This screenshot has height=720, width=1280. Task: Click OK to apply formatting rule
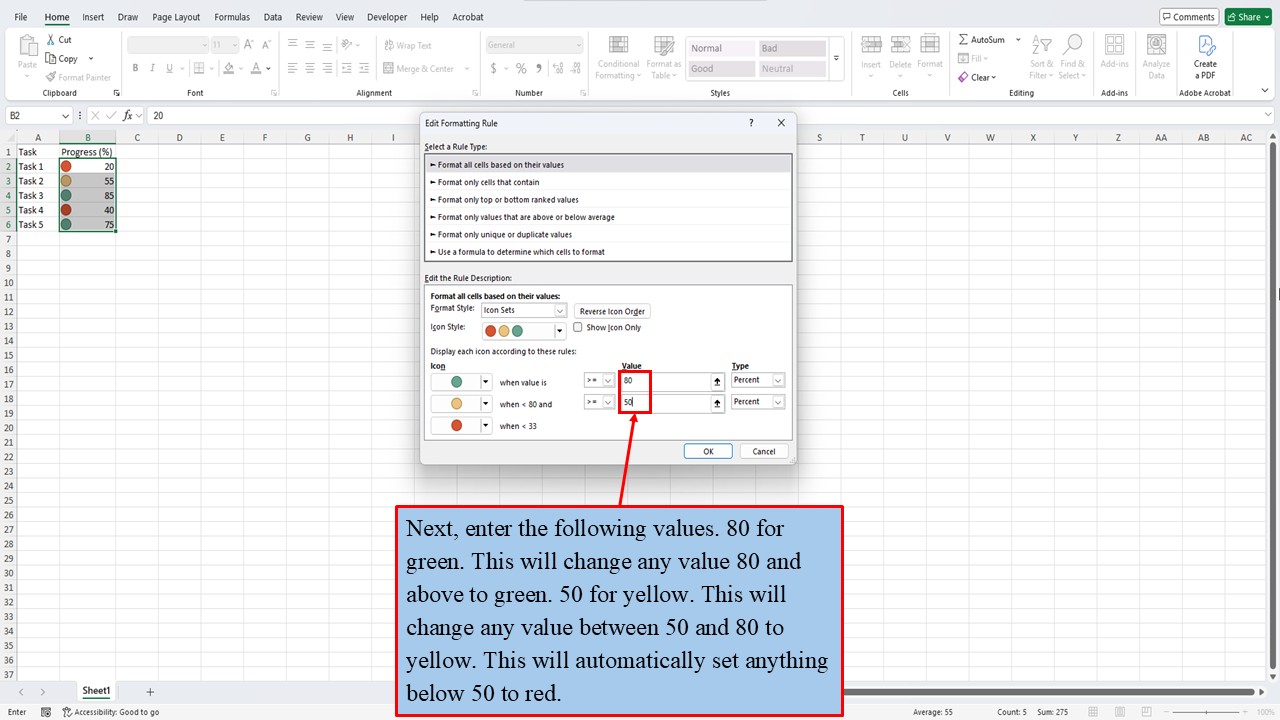pyautogui.click(x=708, y=451)
